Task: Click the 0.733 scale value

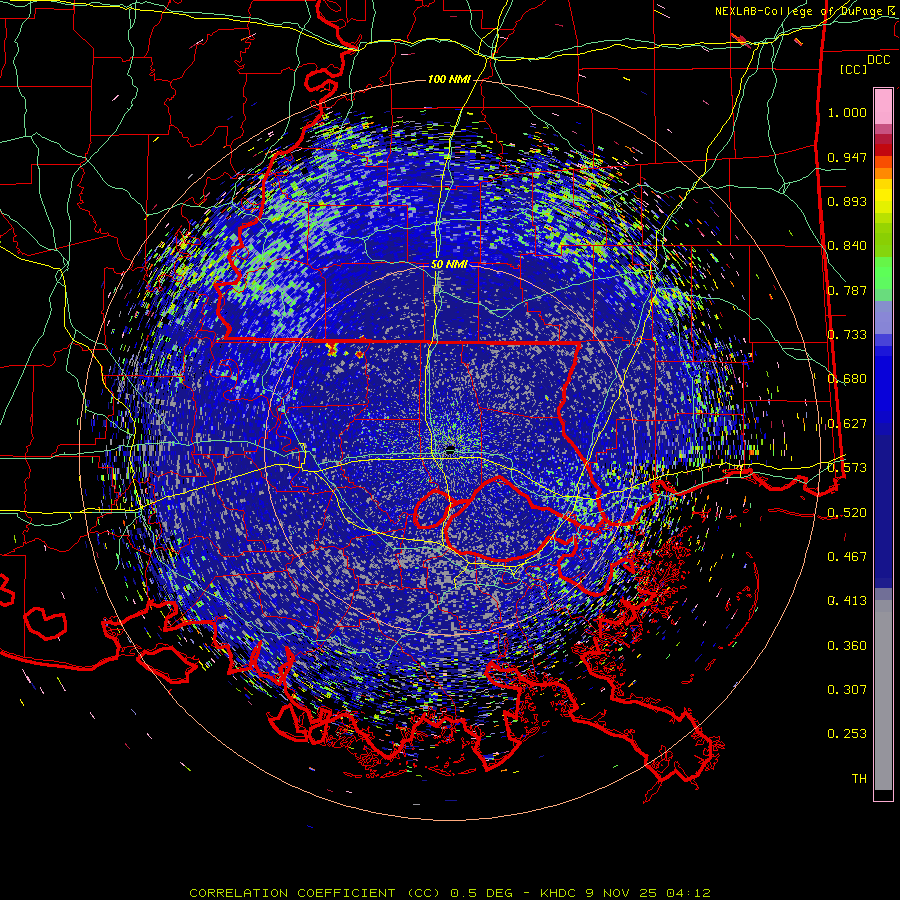Action: coord(847,335)
